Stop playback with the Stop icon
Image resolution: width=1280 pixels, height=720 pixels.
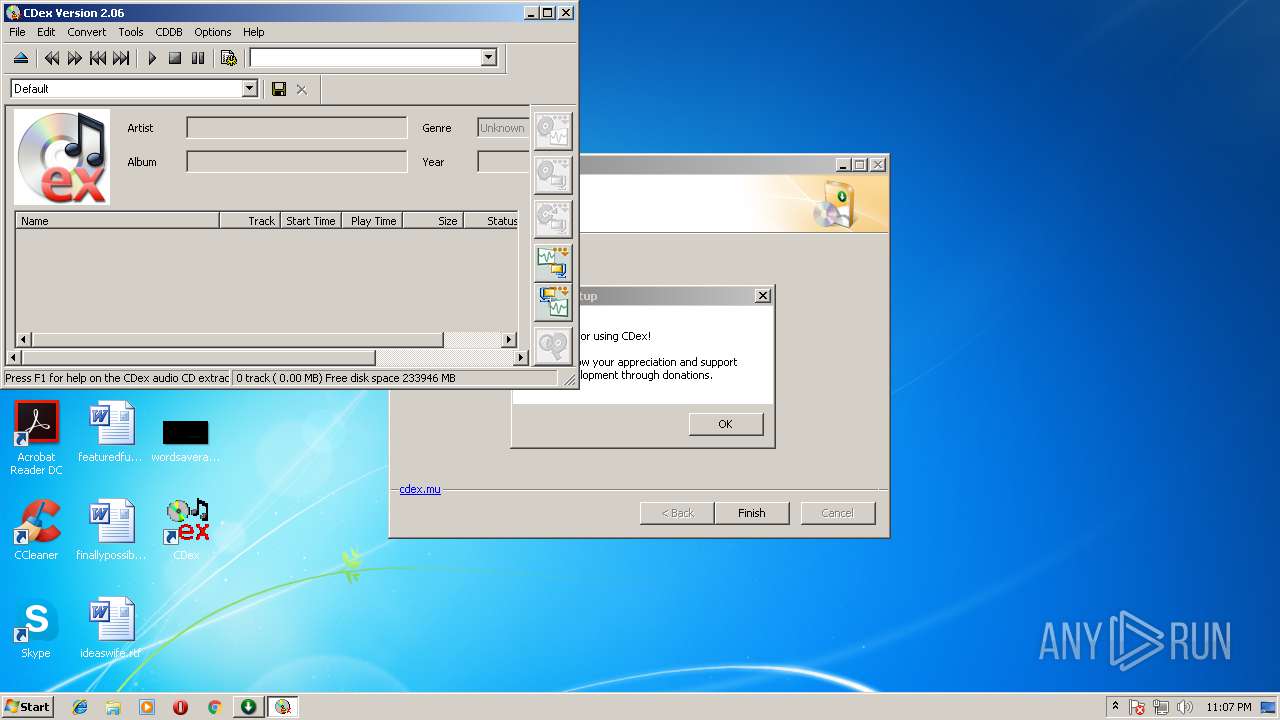pyautogui.click(x=175, y=58)
